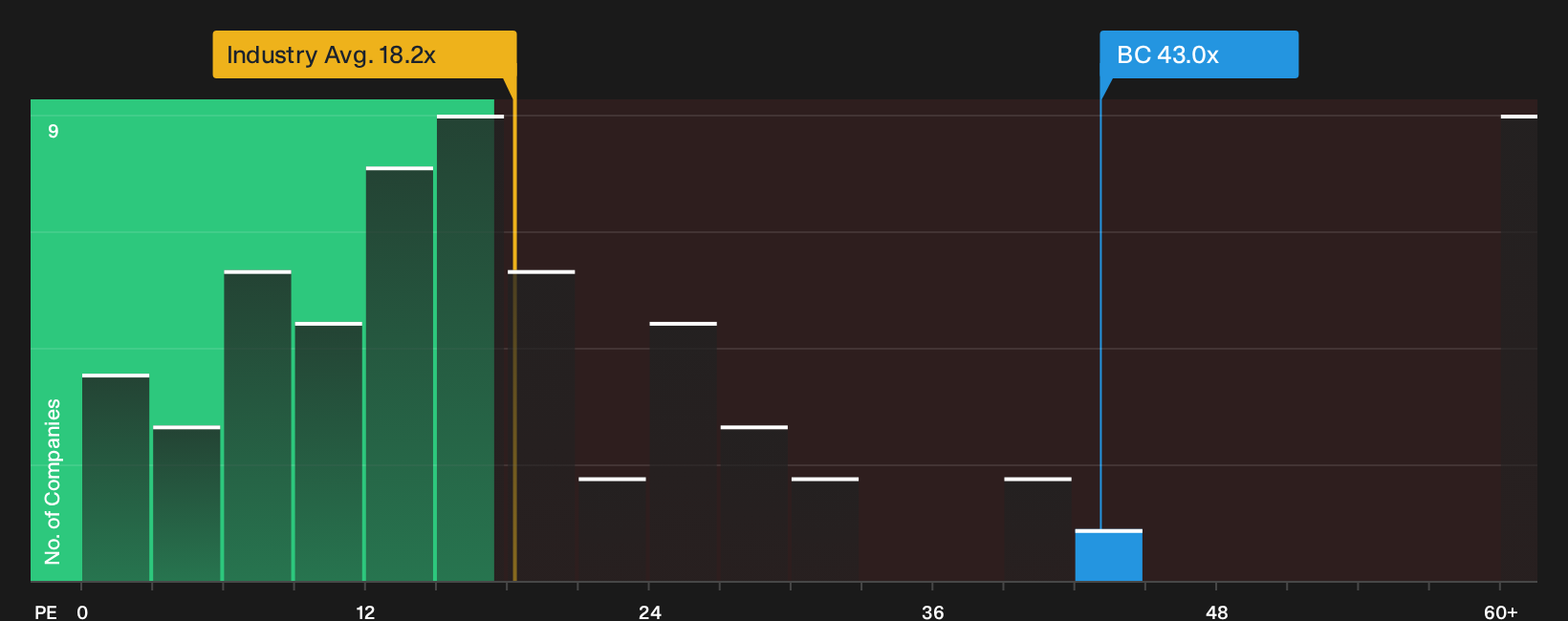Click the second-tallest green bar starting at PE 12

[x=400, y=374]
